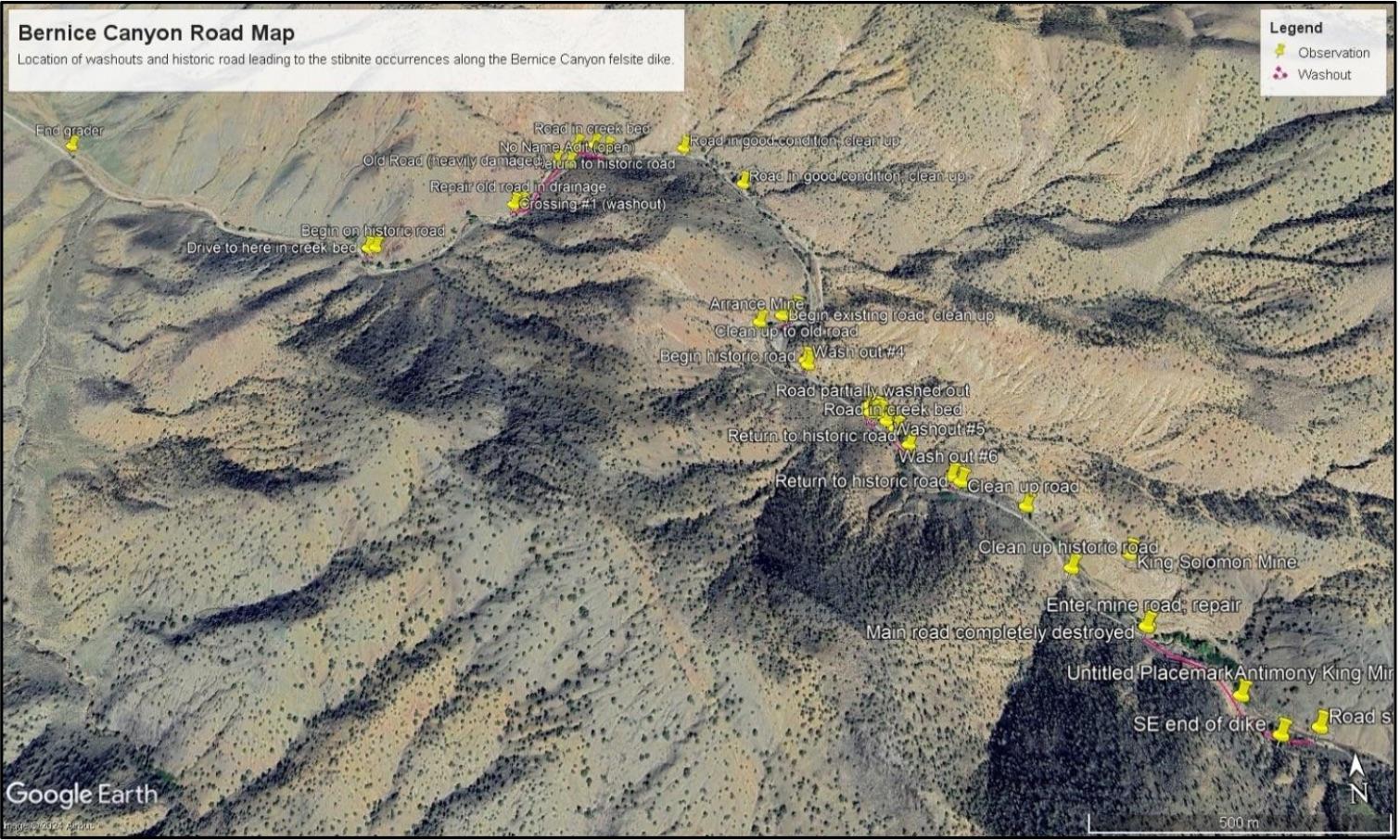
Task: Select the SE end of dike pushpin
Action: (x=1282, y=730)
